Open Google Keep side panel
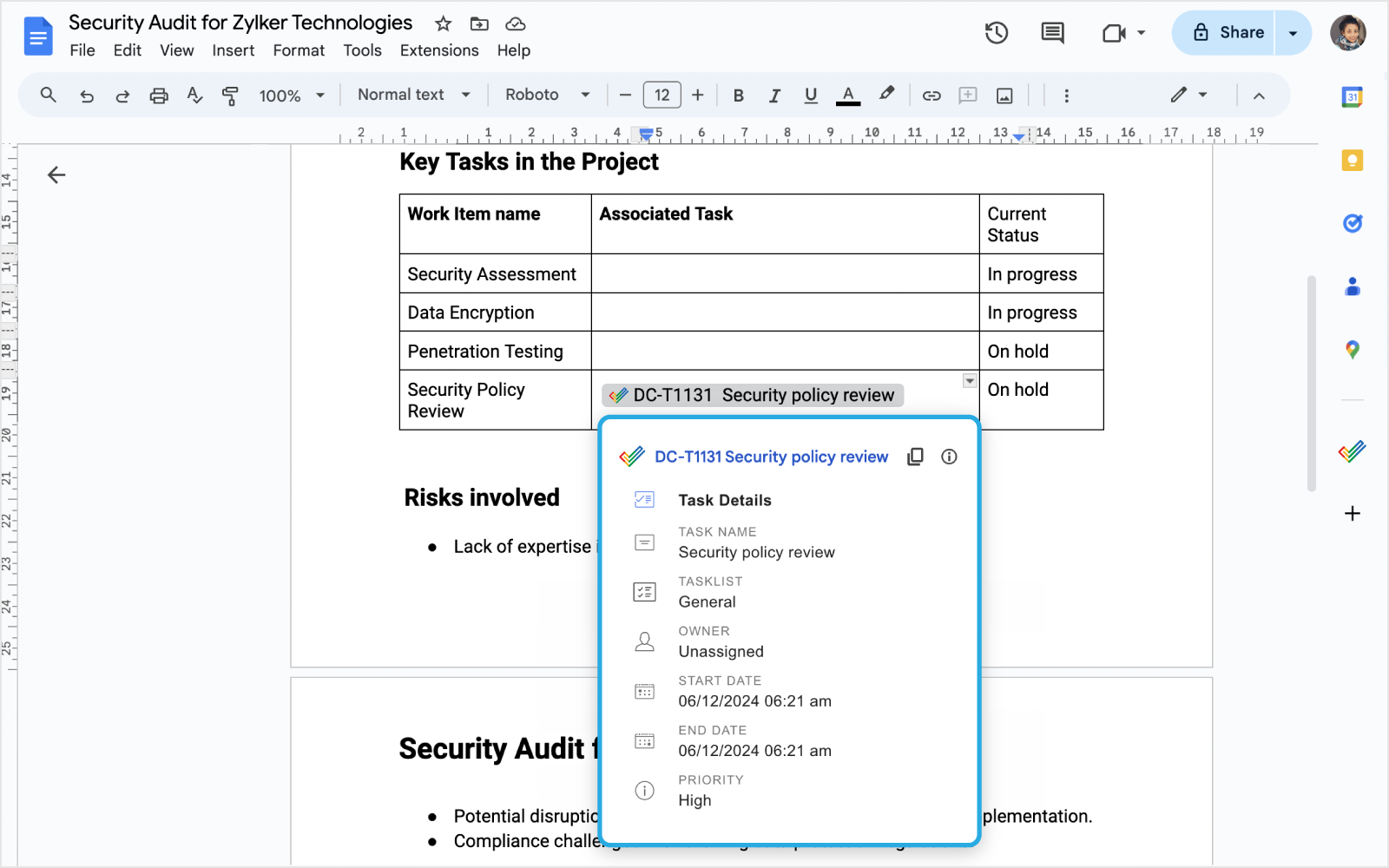 (1352, 161)
